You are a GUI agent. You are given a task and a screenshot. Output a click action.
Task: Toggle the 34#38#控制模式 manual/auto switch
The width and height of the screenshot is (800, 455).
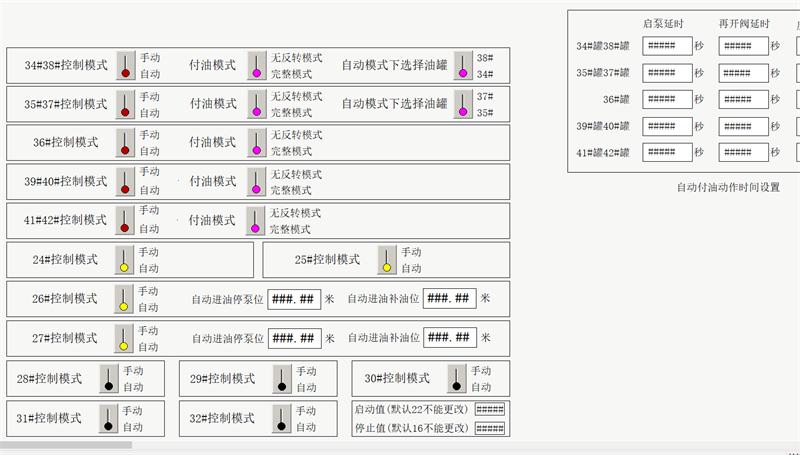tap(125, 65)
